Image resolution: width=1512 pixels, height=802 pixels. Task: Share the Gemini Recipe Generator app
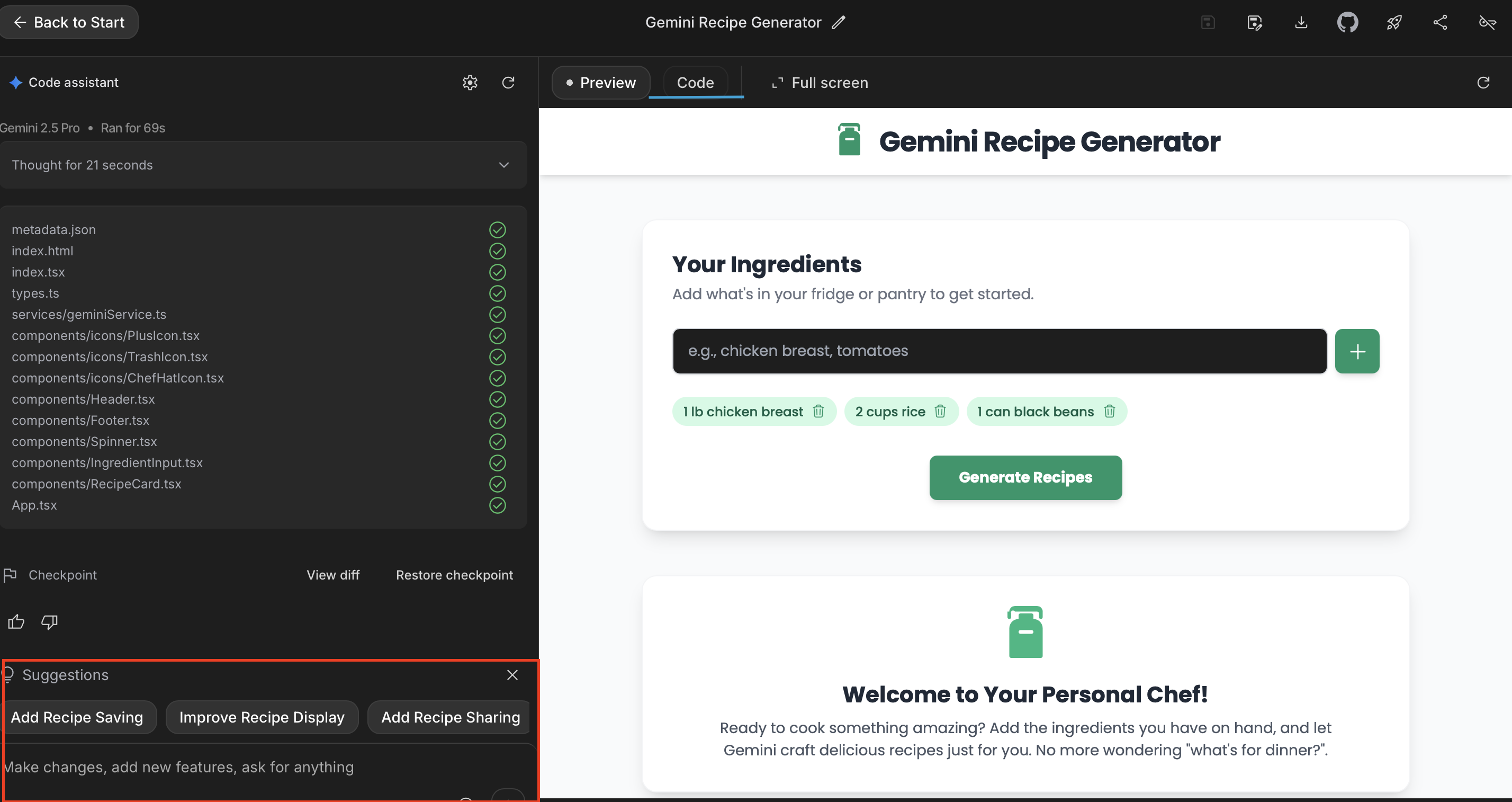click(x=1441, y=22)
